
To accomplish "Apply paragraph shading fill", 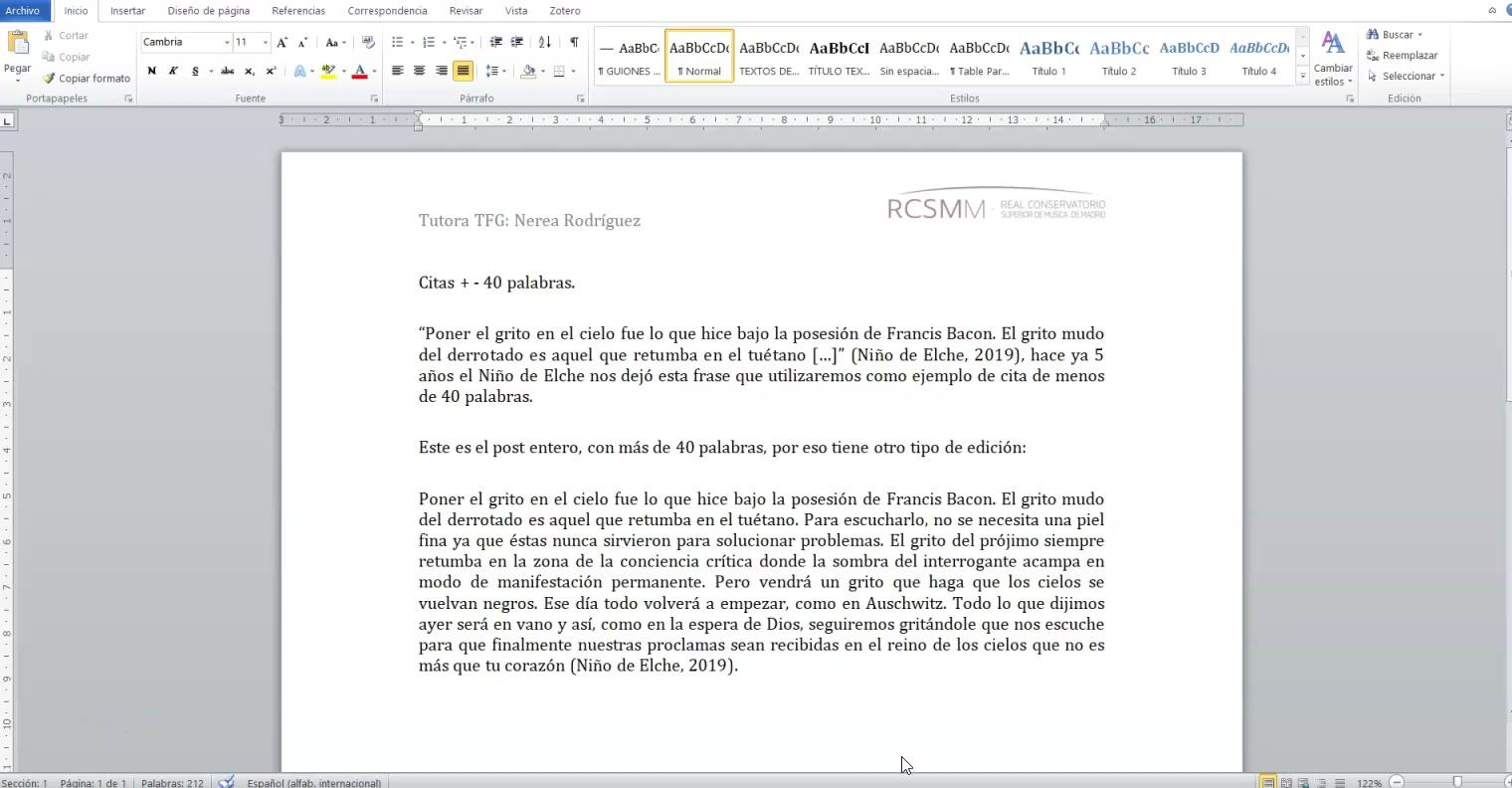I will tap(529, 72).
